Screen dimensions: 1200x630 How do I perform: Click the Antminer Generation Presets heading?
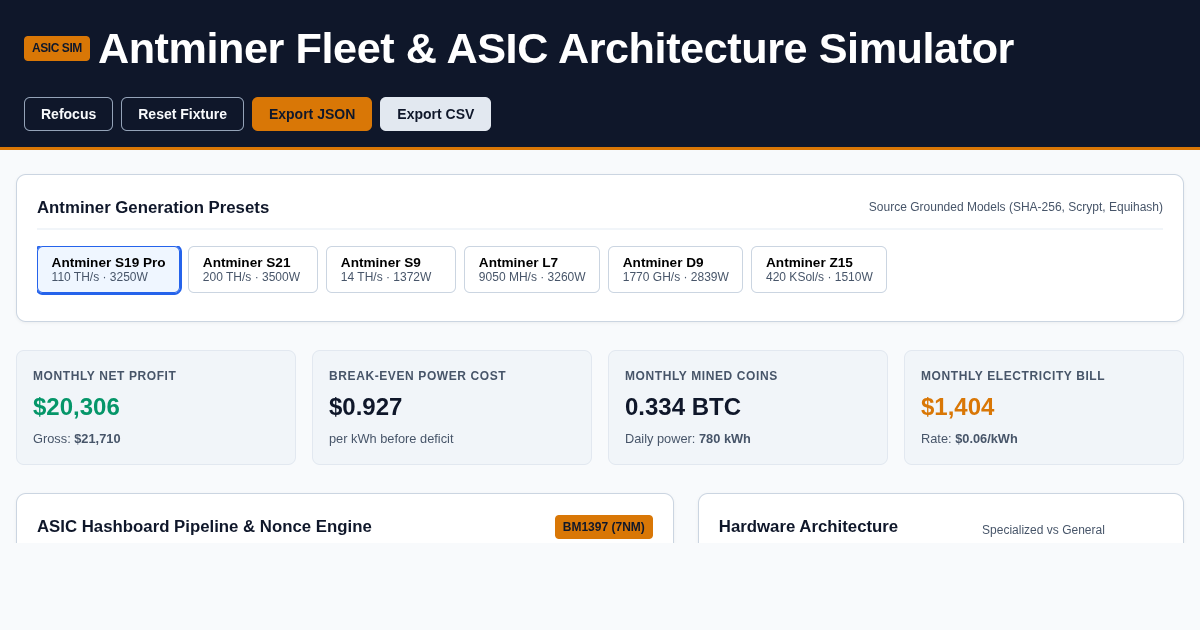(x=153, y=208)
